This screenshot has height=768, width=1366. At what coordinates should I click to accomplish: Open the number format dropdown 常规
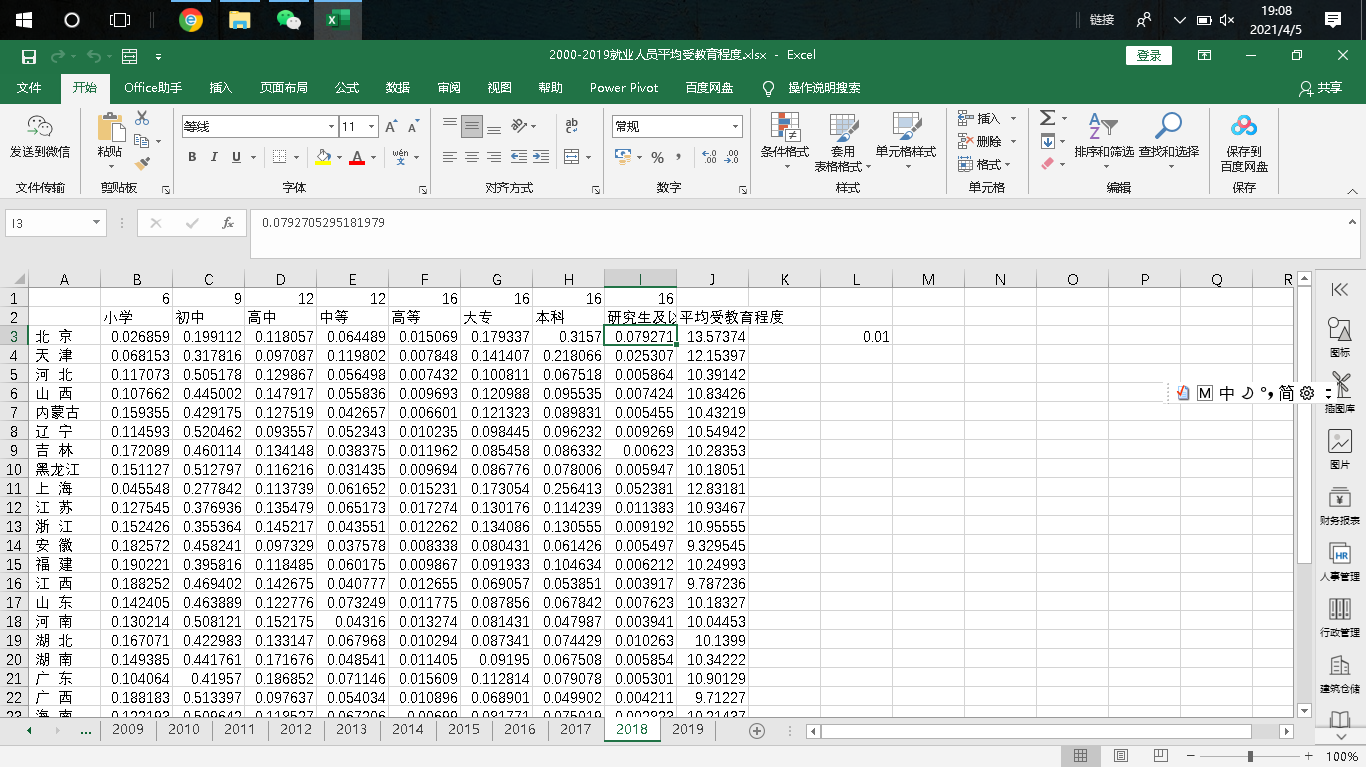pyautogui.click(x=736, y=127)
